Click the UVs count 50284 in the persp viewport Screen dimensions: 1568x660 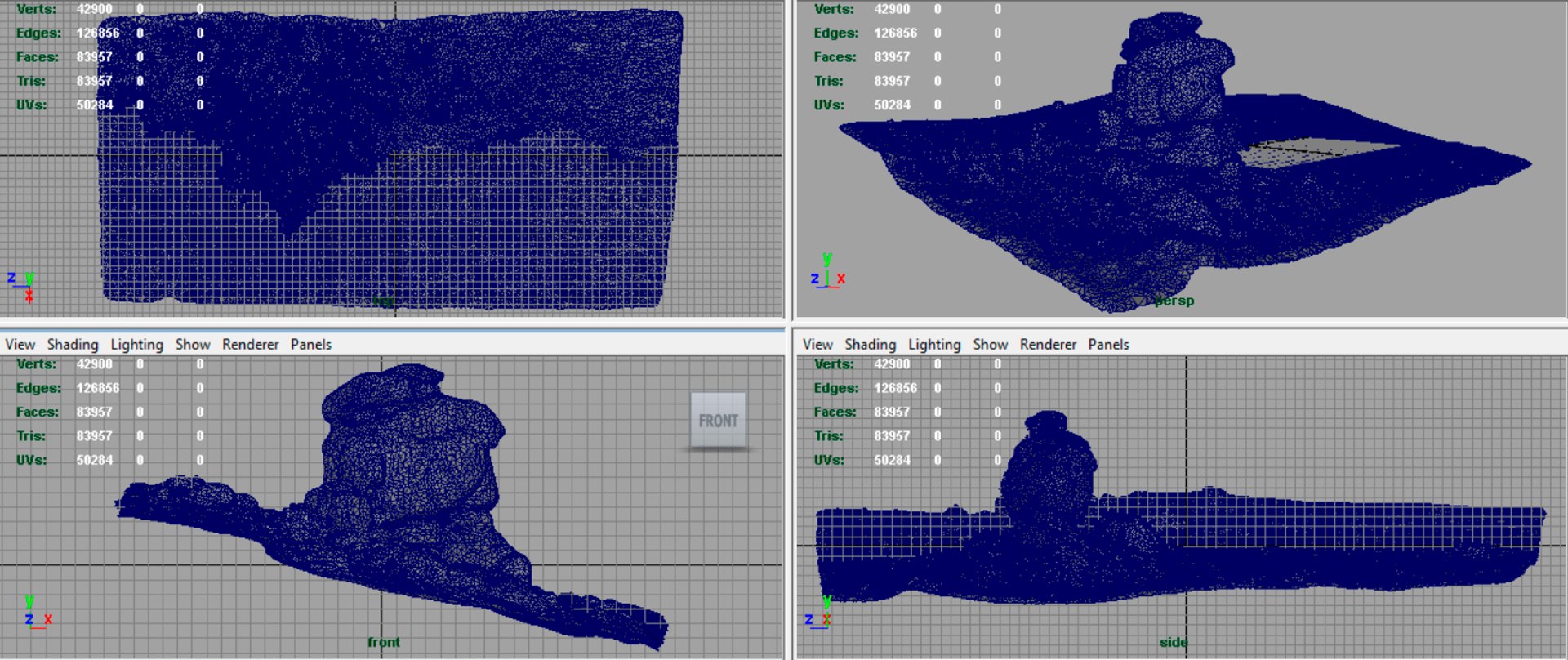click(x=892, y=105)
